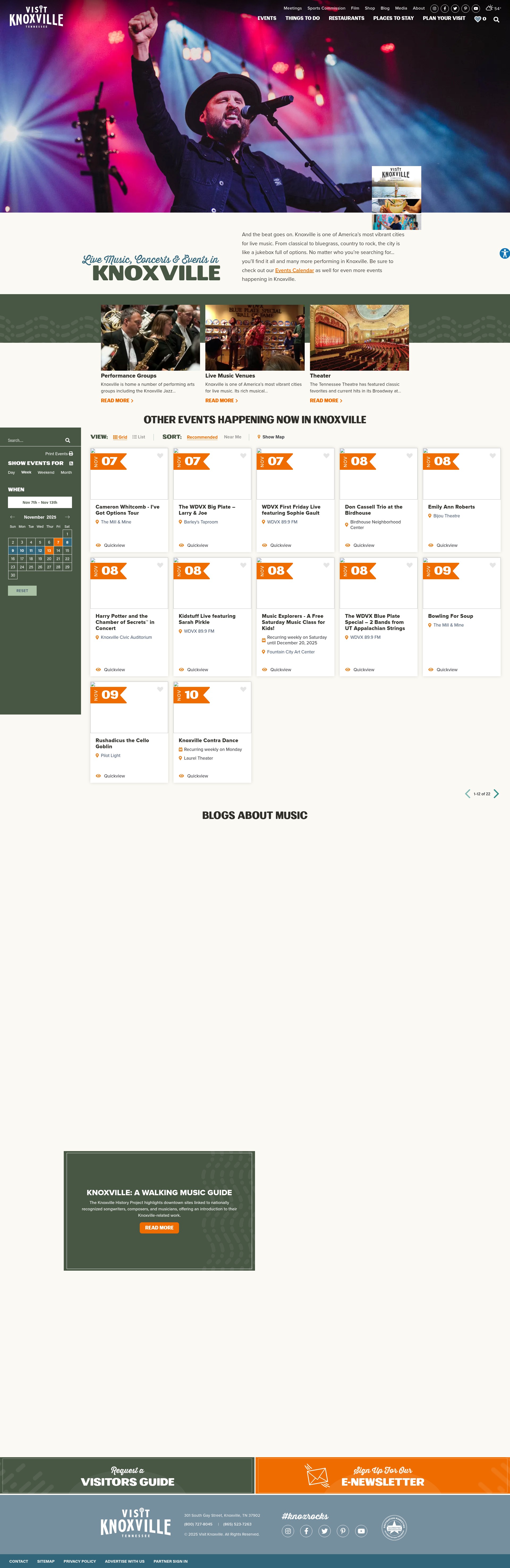Expand Quickview for Emily Ann Roberts

(x=443, y=546)
